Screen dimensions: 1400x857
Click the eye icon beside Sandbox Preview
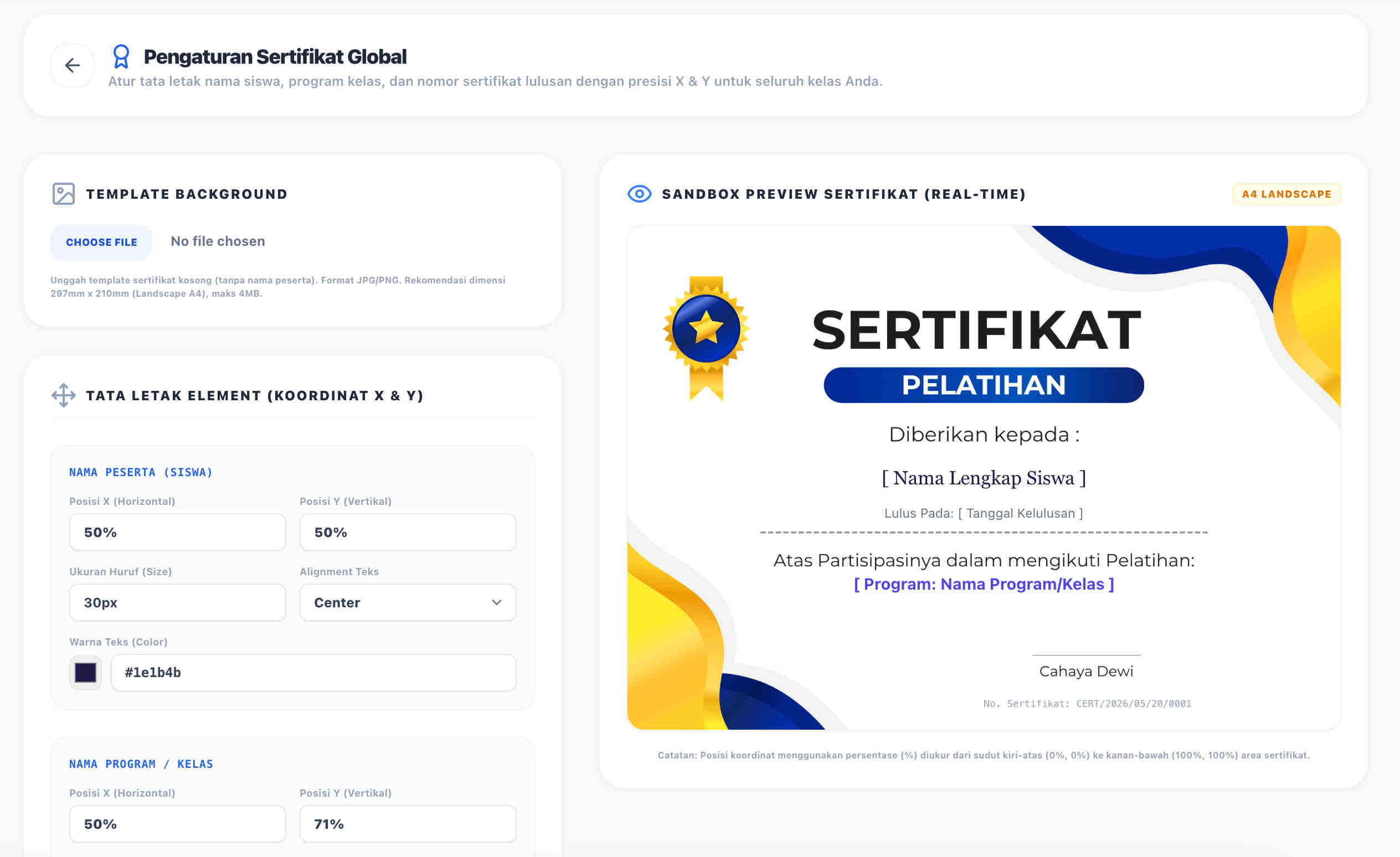pyautogui.click(x=639, y=194)
